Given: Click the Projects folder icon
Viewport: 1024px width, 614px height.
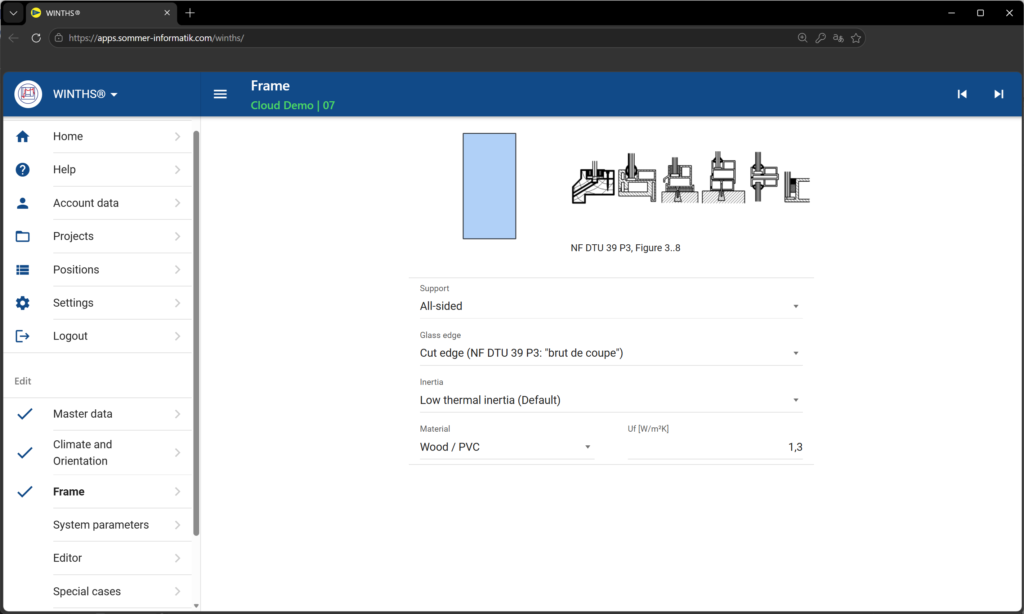Looking at the screenshot, I should coord(23,236).
